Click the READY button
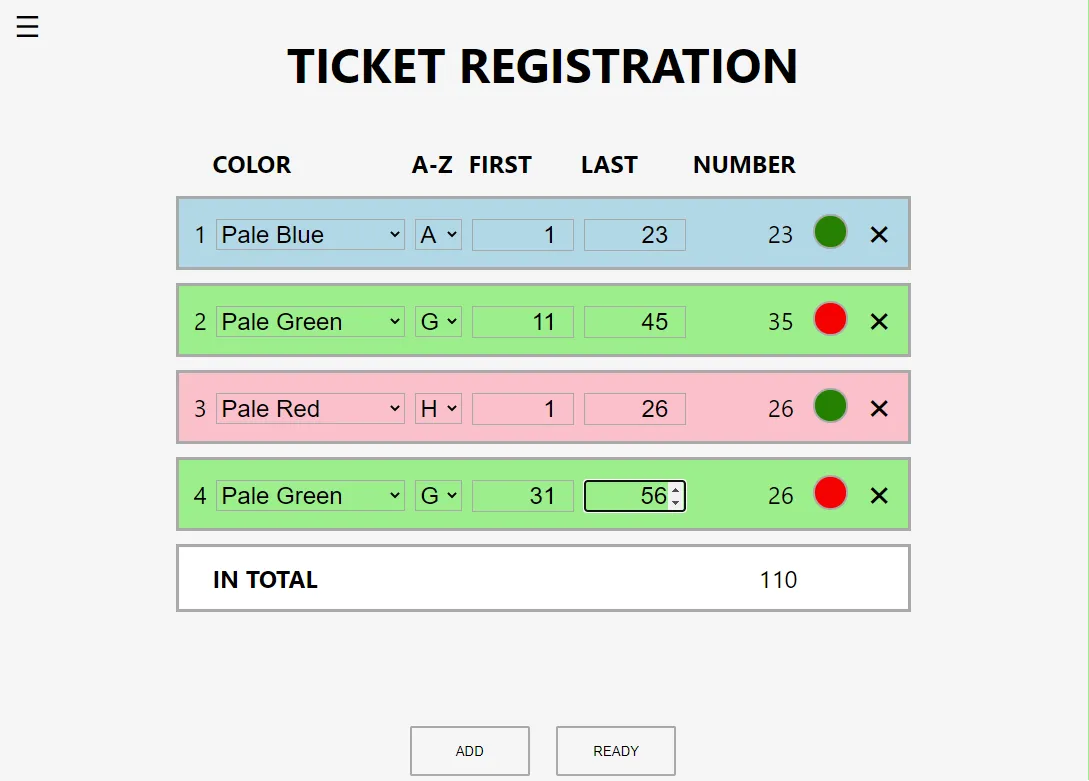This screenshot has width=1089, height=781. pos(615,750)
